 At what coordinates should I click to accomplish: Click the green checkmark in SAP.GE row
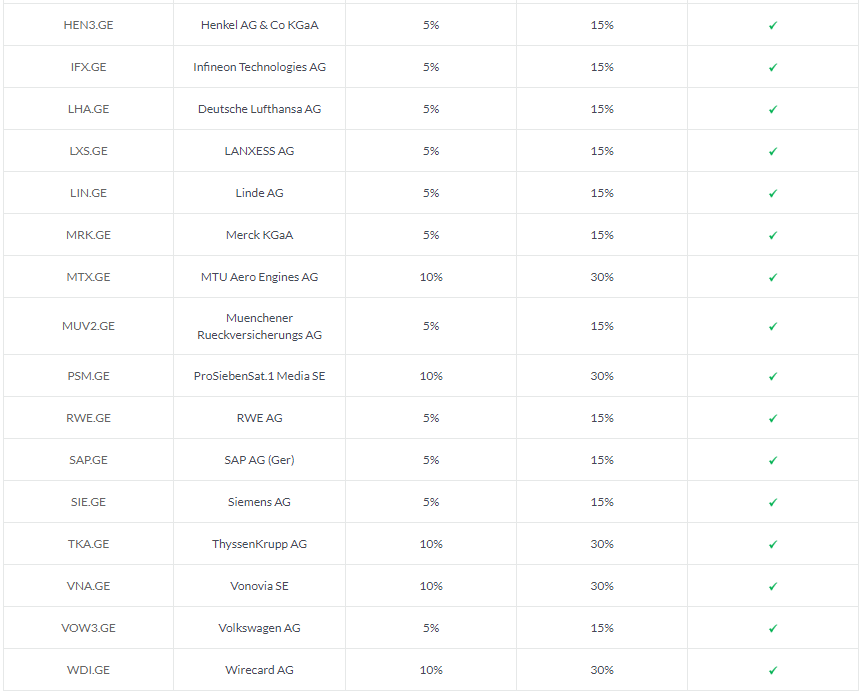(773, 461)
